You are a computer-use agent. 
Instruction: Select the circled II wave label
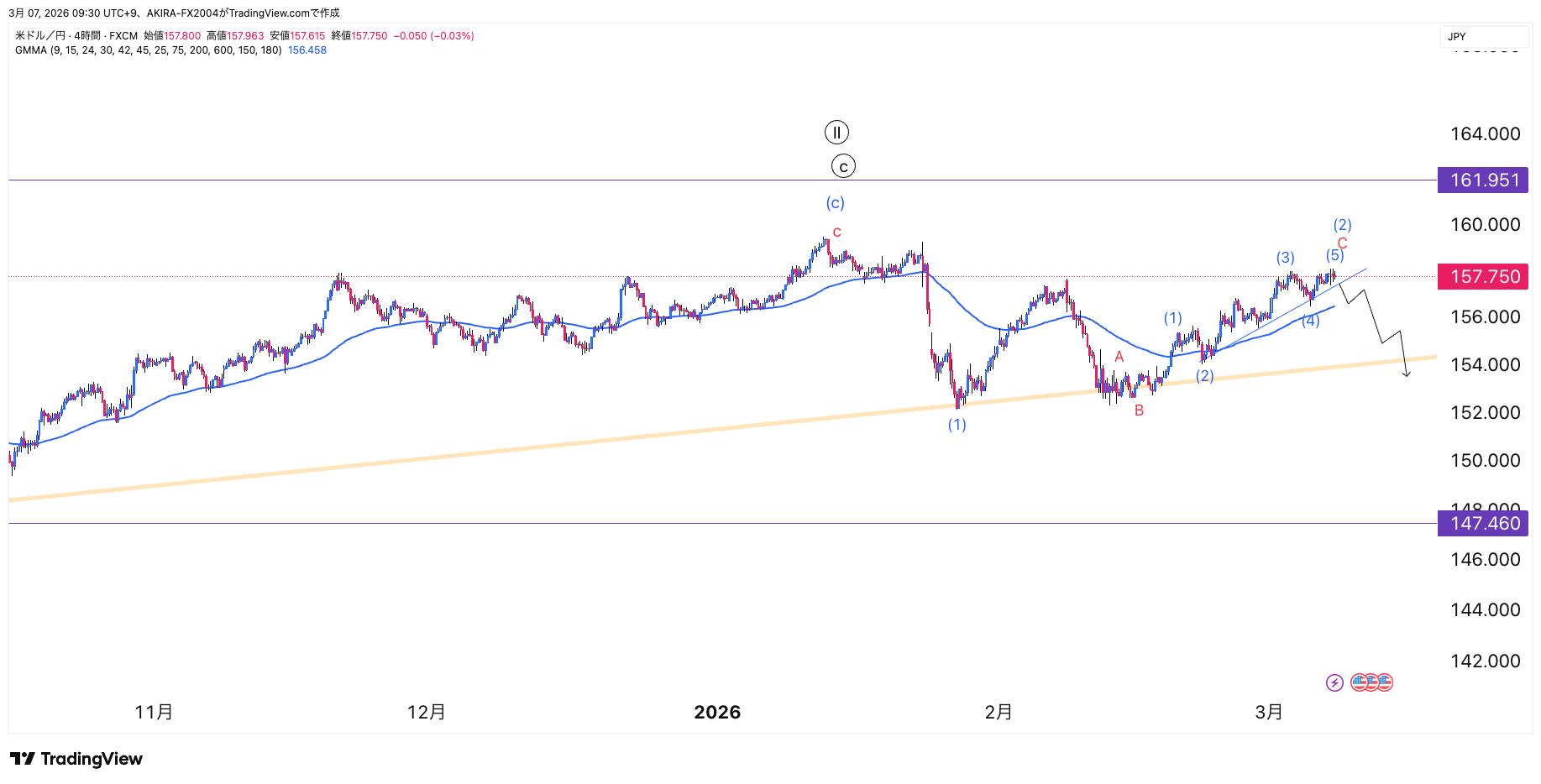836,133
